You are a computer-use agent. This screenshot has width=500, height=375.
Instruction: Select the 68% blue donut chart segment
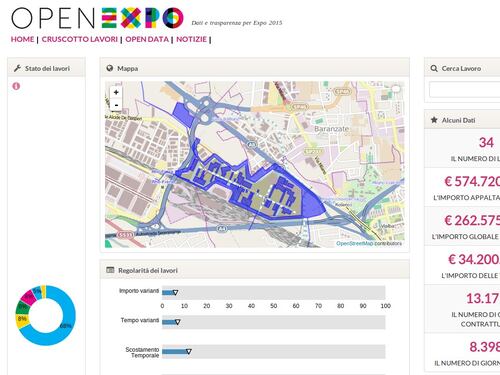[x=67, y=325]
